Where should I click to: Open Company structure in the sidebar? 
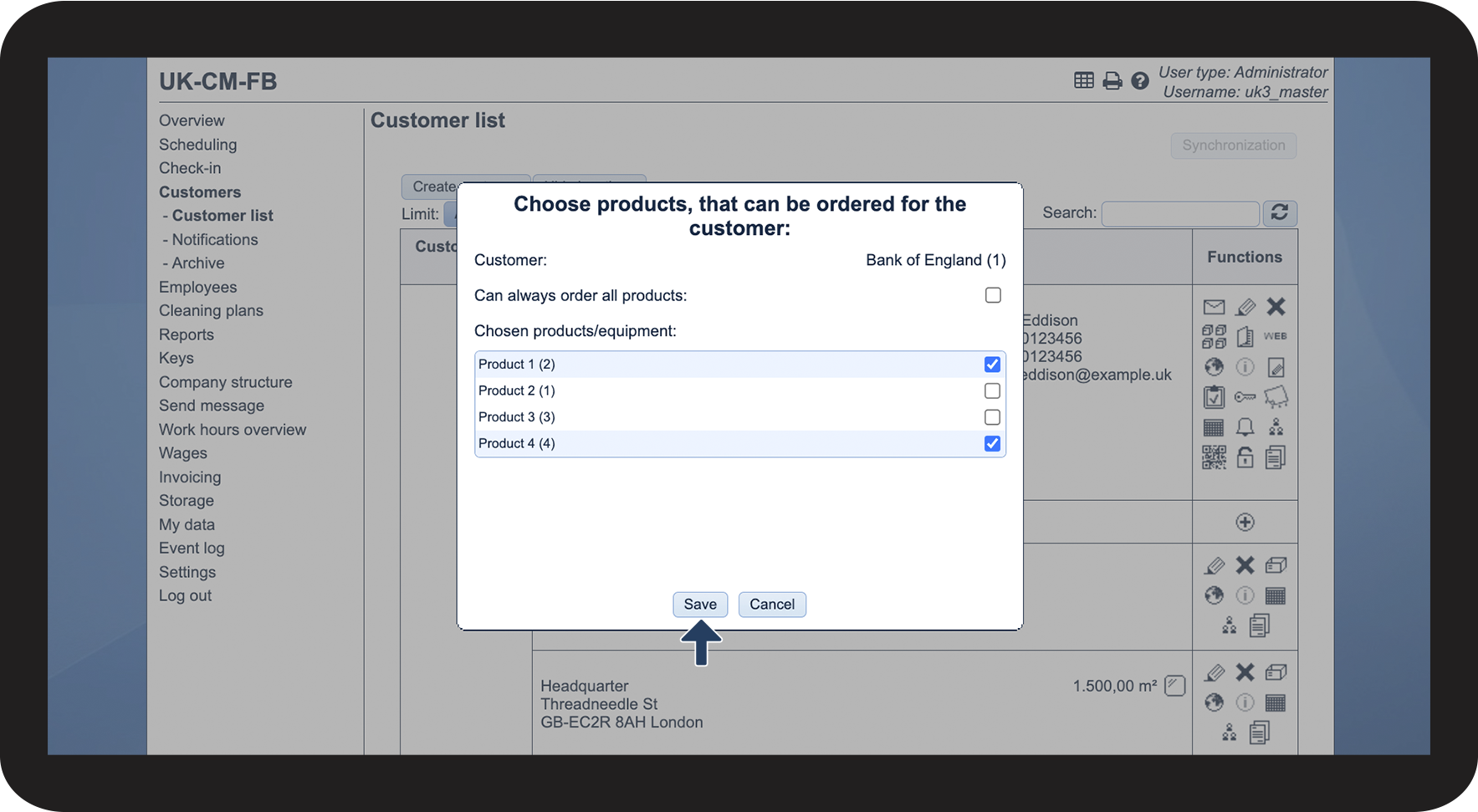(x=226, y=382)
